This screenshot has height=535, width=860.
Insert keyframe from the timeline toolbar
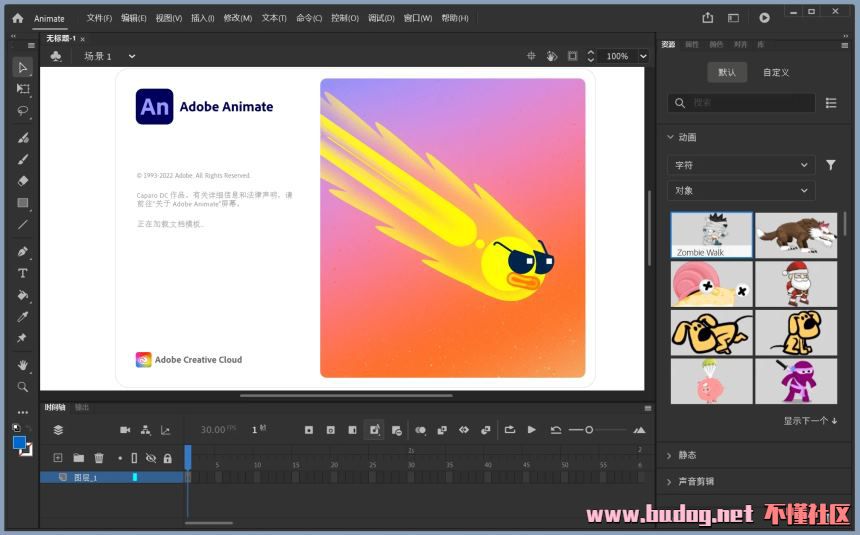tap(309, 430)
